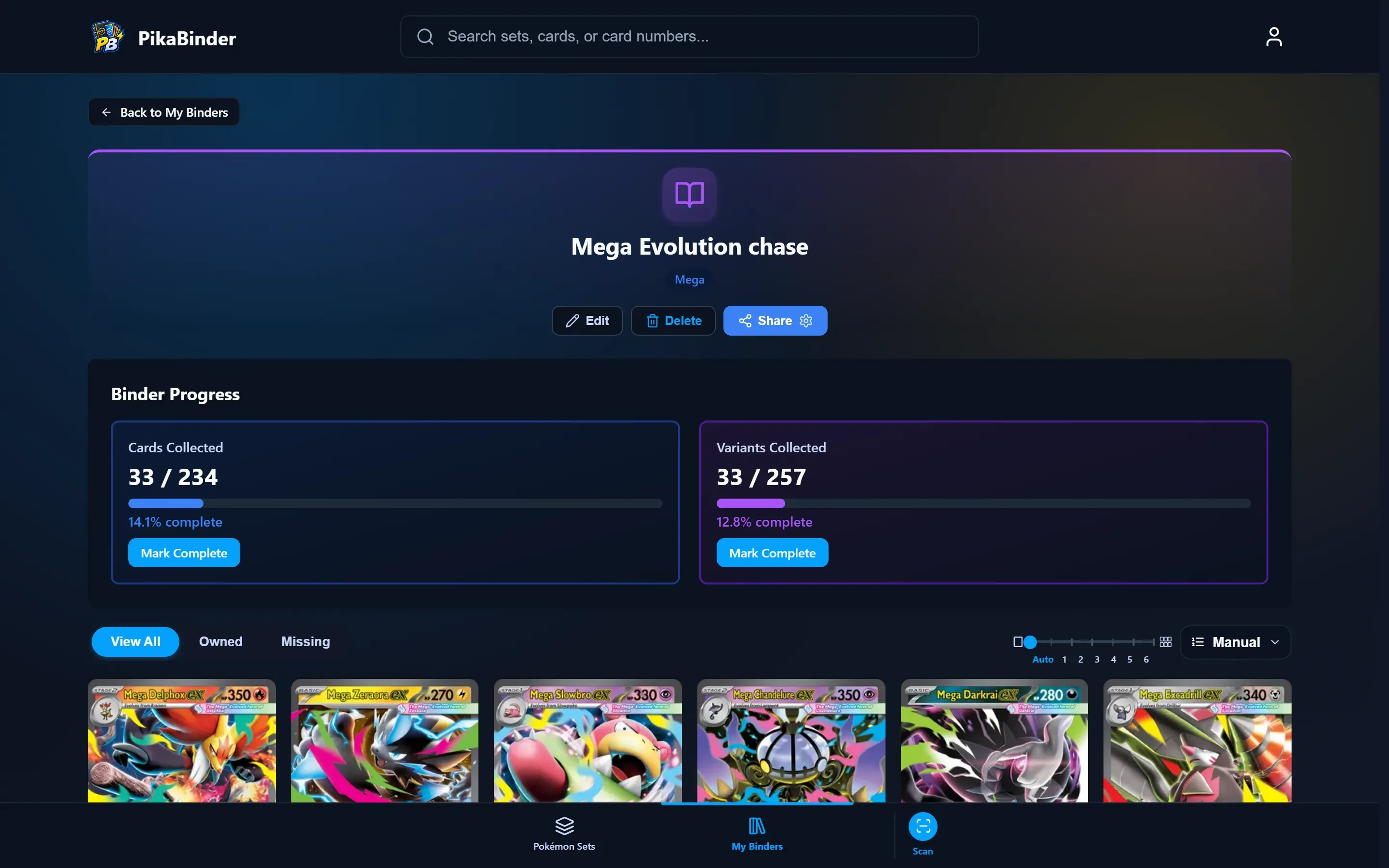The height and width of the screenshot is (868, 1389).
Task: Click the numbered-list sort icon
Action: pos(1198,642)
